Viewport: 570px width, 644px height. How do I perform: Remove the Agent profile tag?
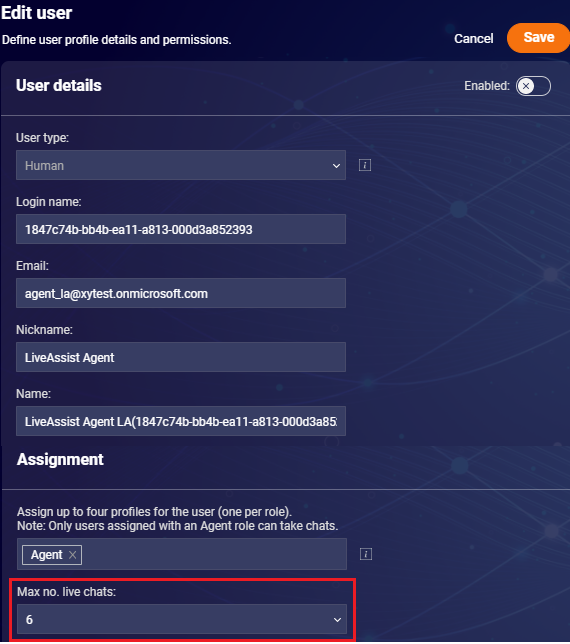point(73,555)
